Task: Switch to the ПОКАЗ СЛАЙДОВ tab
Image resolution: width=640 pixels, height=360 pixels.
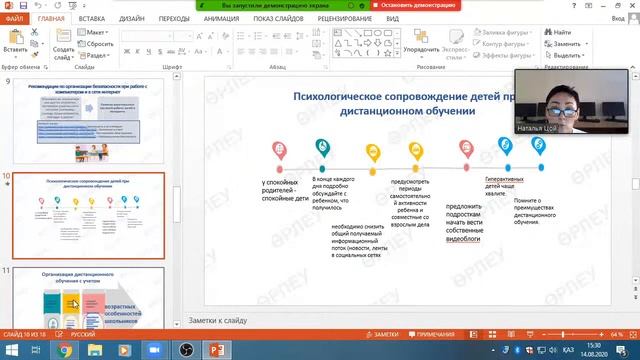Action: click(278, 19)
